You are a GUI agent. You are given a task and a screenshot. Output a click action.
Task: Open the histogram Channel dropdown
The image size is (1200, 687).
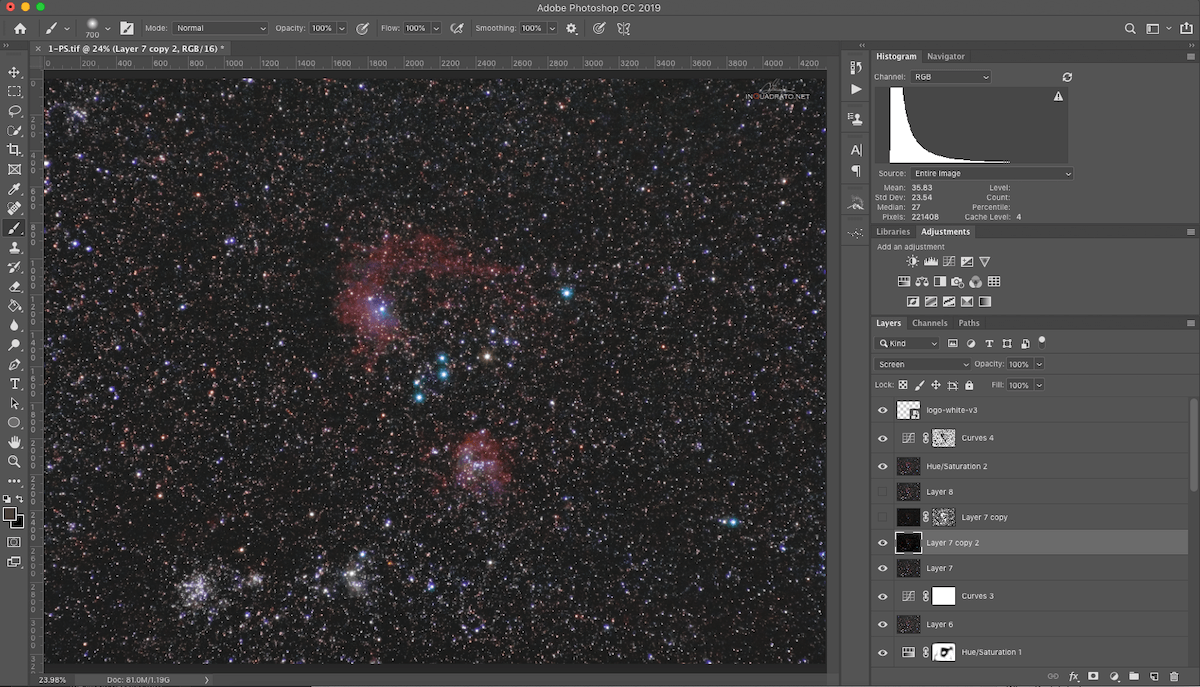[x=951, y=77]
